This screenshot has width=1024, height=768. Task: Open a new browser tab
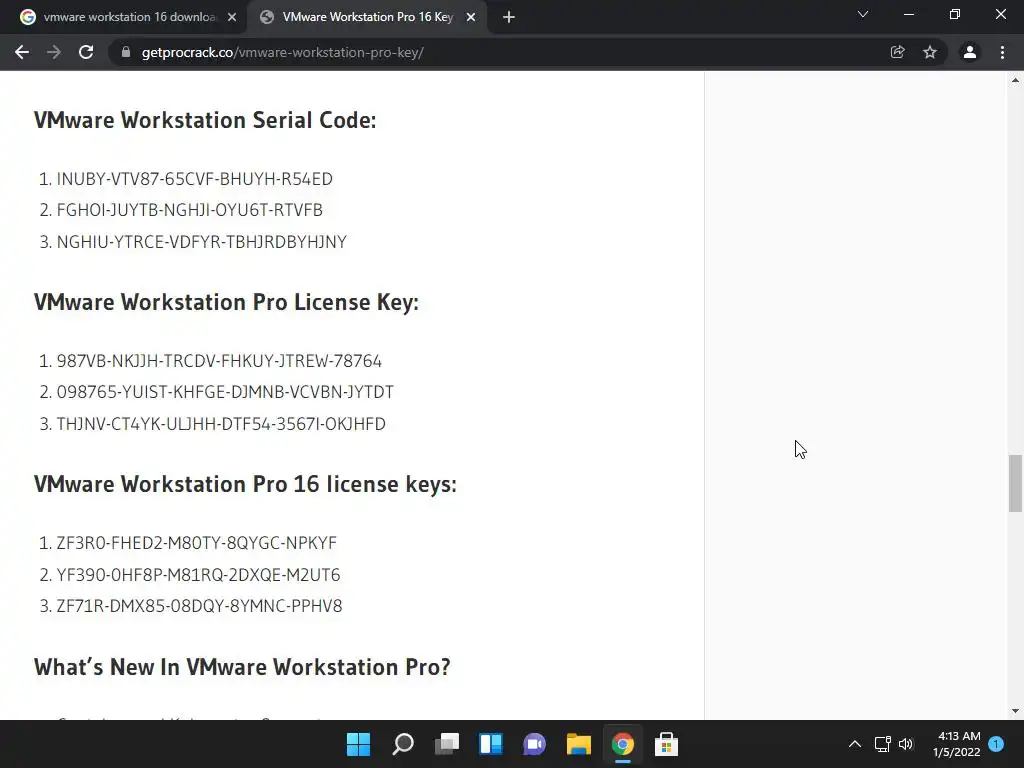[x=509, y=18]
